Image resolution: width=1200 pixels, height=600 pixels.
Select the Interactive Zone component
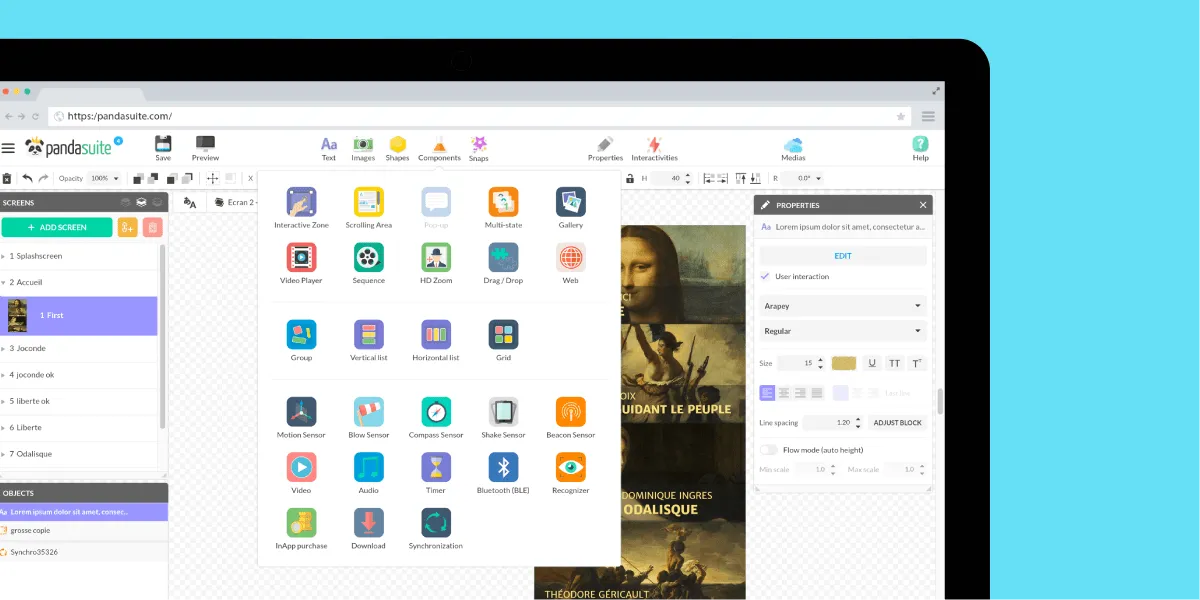[x=301, y=203]
